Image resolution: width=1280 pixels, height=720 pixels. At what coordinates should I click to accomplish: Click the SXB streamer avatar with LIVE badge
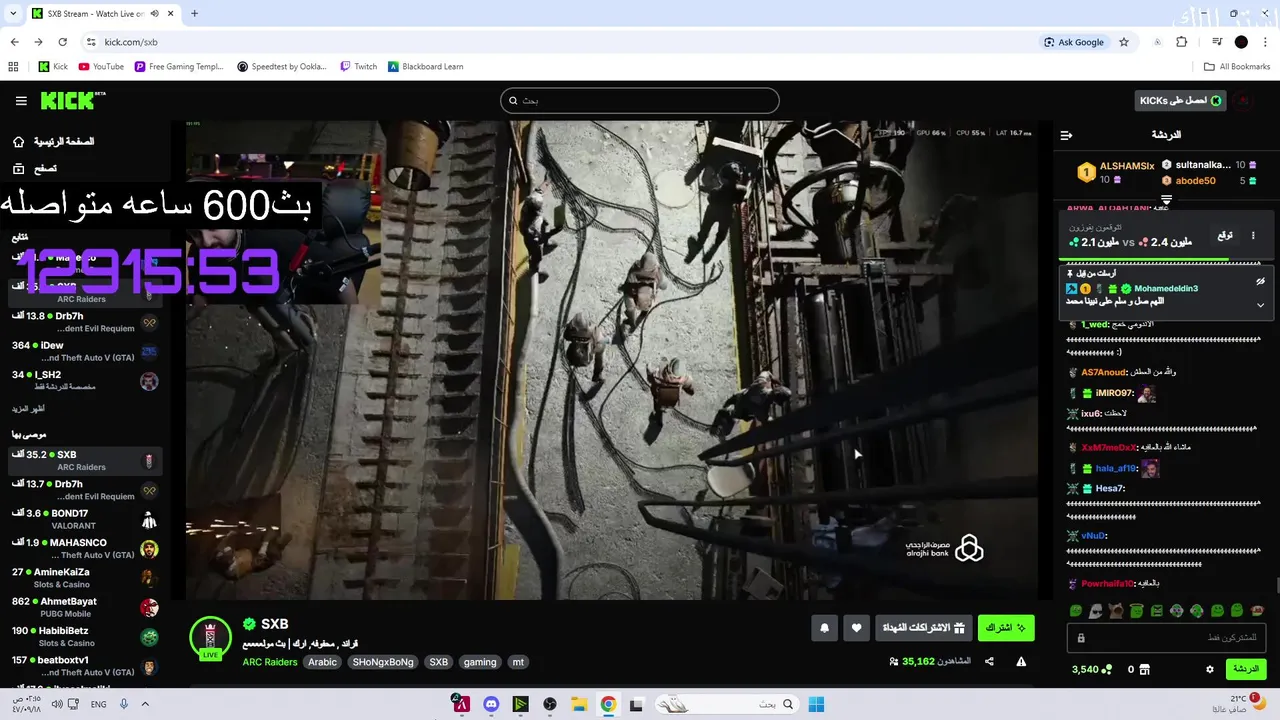click(x=210, y=639)
